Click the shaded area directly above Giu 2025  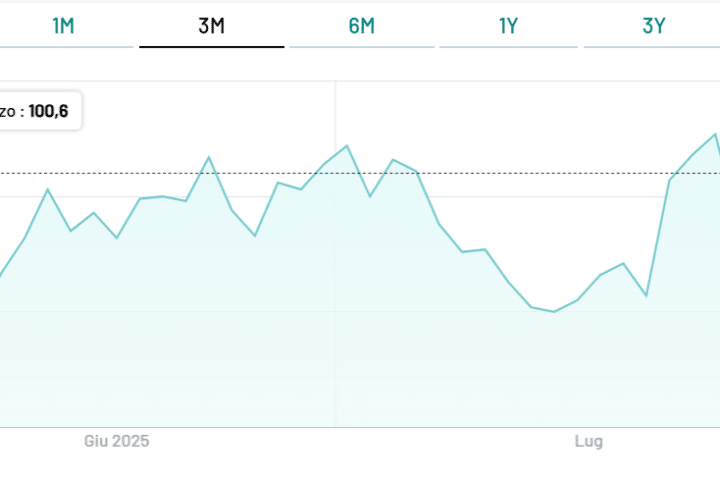116,340
